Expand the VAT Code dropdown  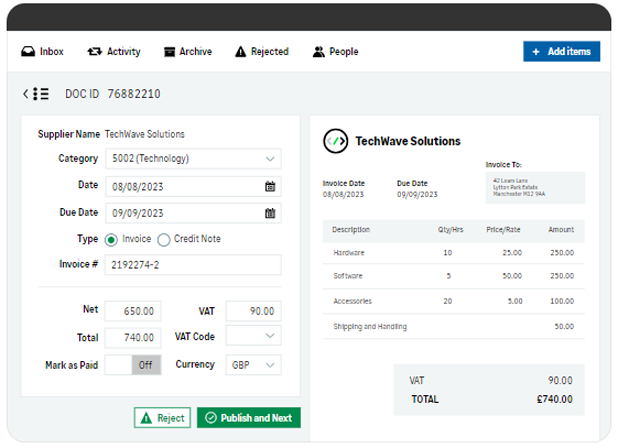pos(253,336)
